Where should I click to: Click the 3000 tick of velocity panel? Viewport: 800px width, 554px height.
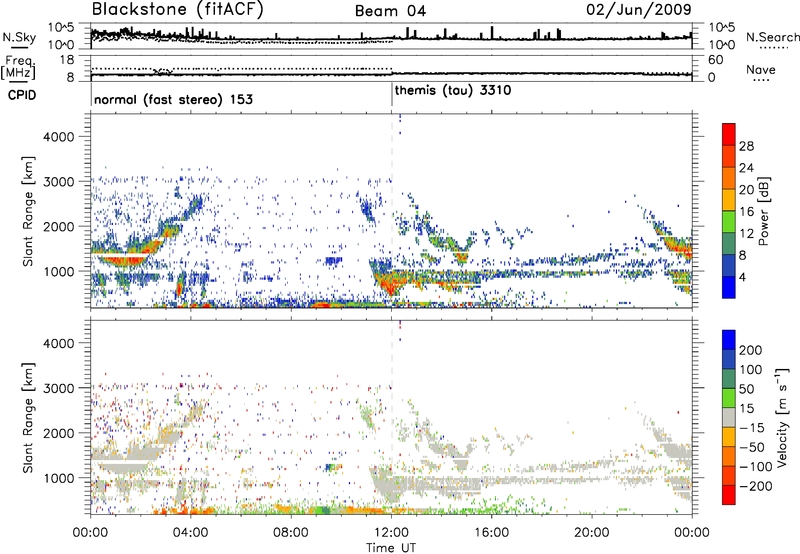click(x=59, y=388)
